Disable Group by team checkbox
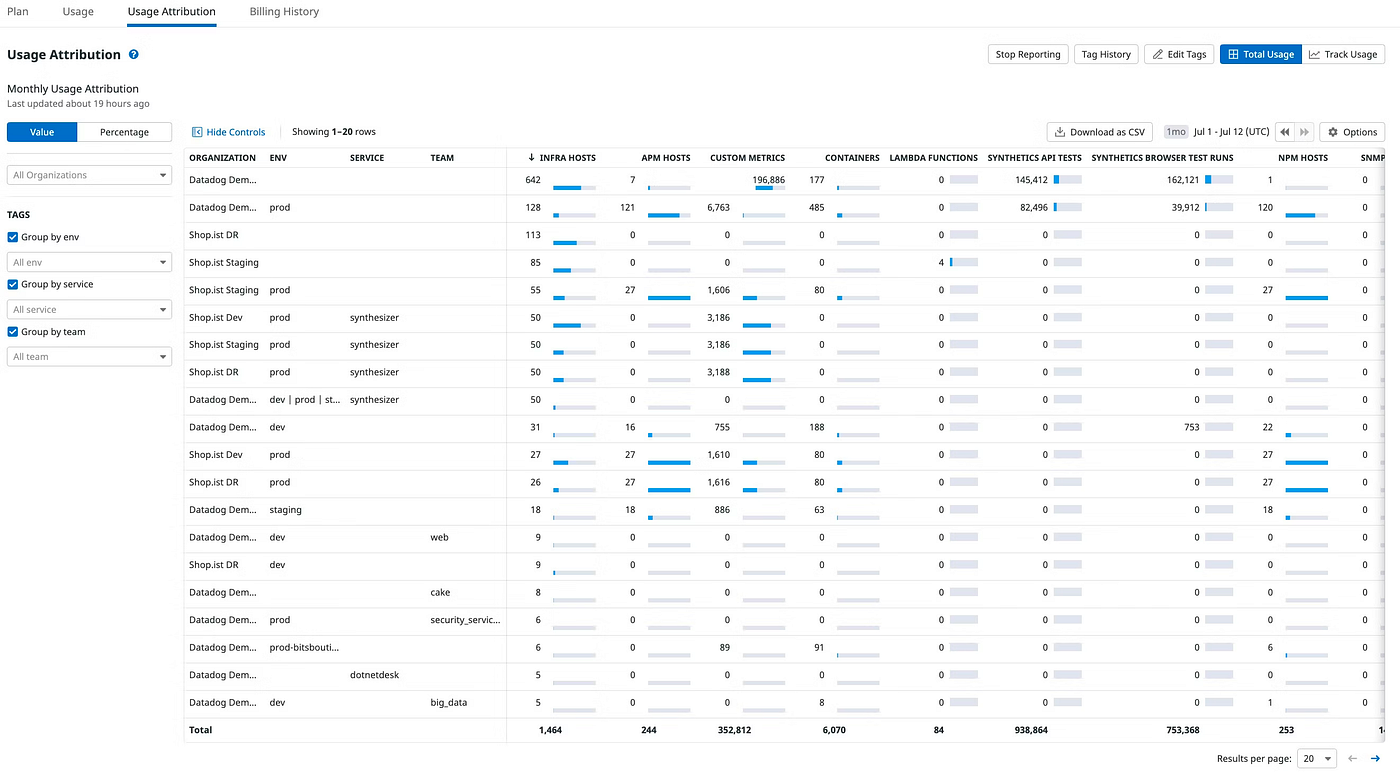Screen dimensions: 1400x775 (x=13, y=332)
